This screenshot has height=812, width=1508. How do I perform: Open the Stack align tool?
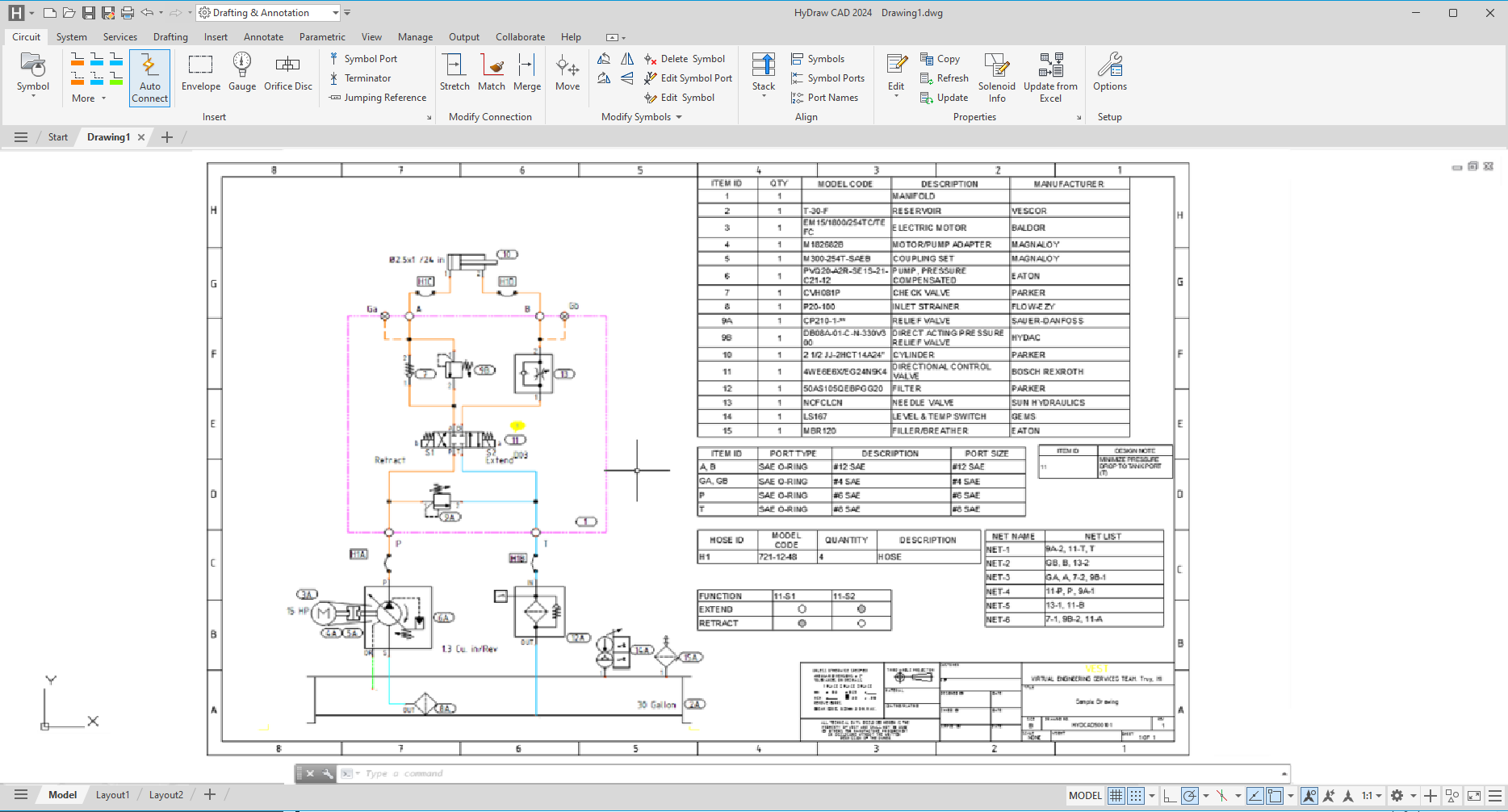(x=763, y=74)
